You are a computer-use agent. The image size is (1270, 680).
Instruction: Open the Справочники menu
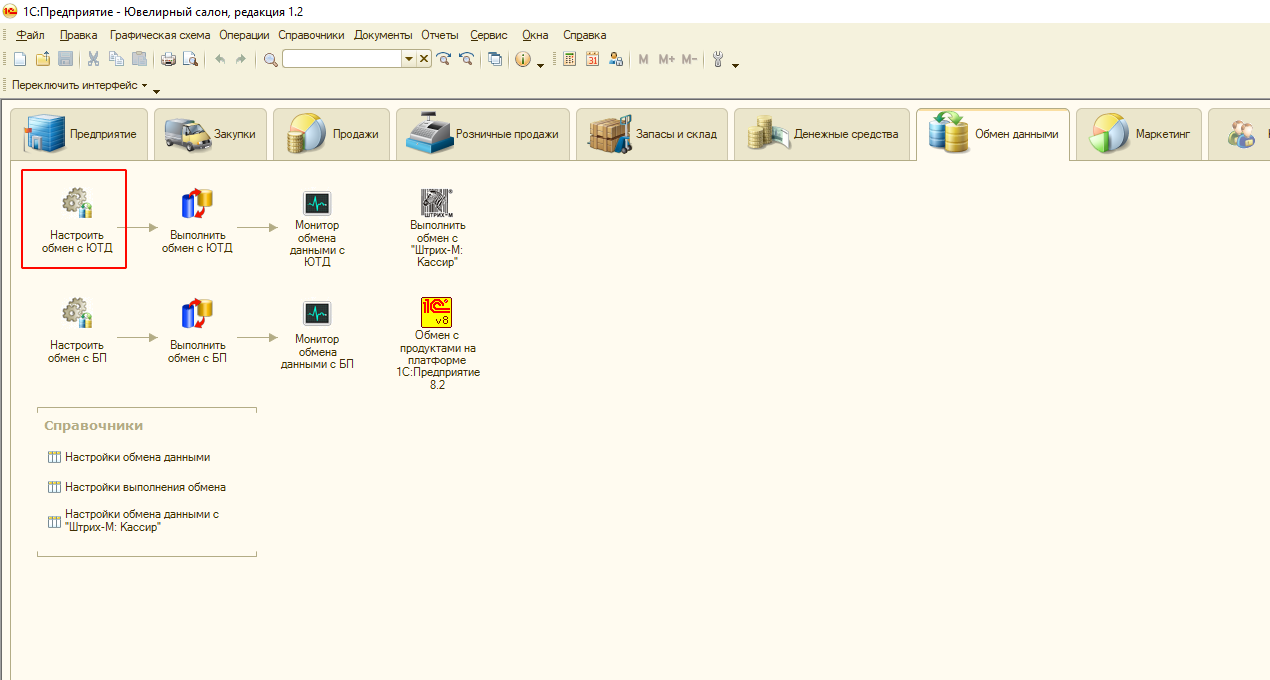[311, 35]
